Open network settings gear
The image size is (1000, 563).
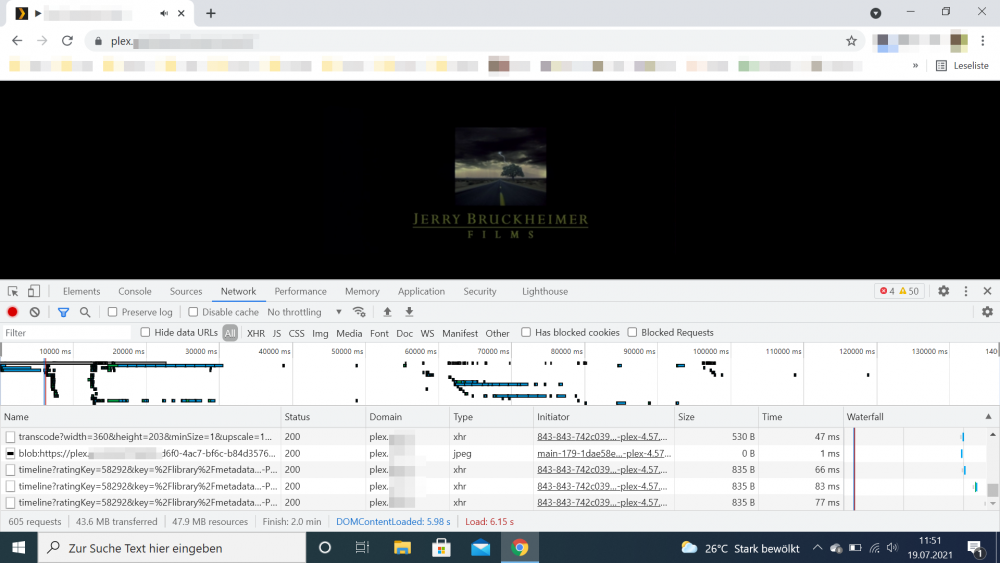987,312
